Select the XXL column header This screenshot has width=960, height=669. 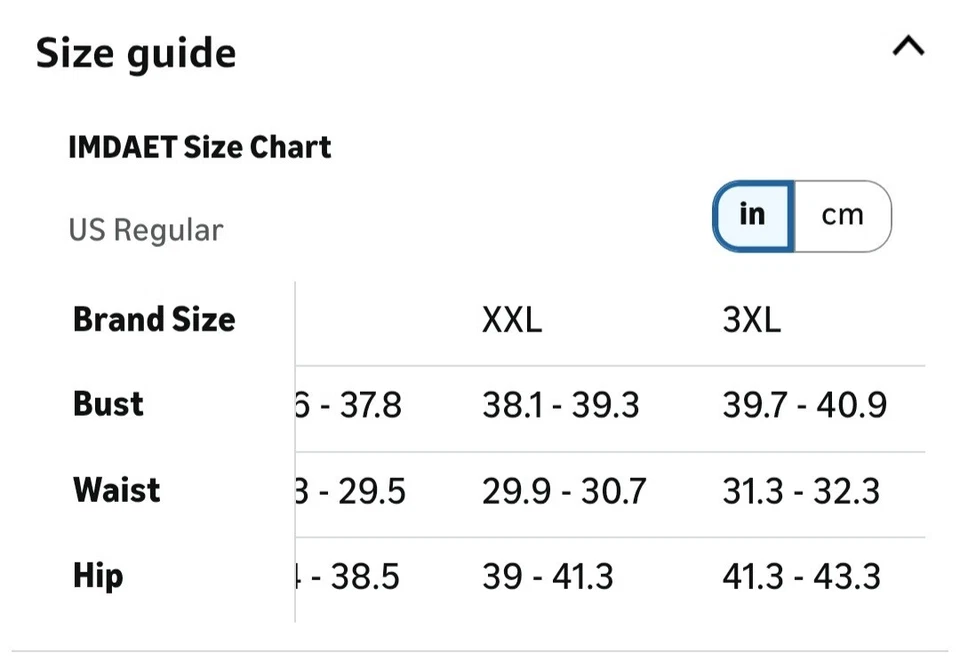511,320
